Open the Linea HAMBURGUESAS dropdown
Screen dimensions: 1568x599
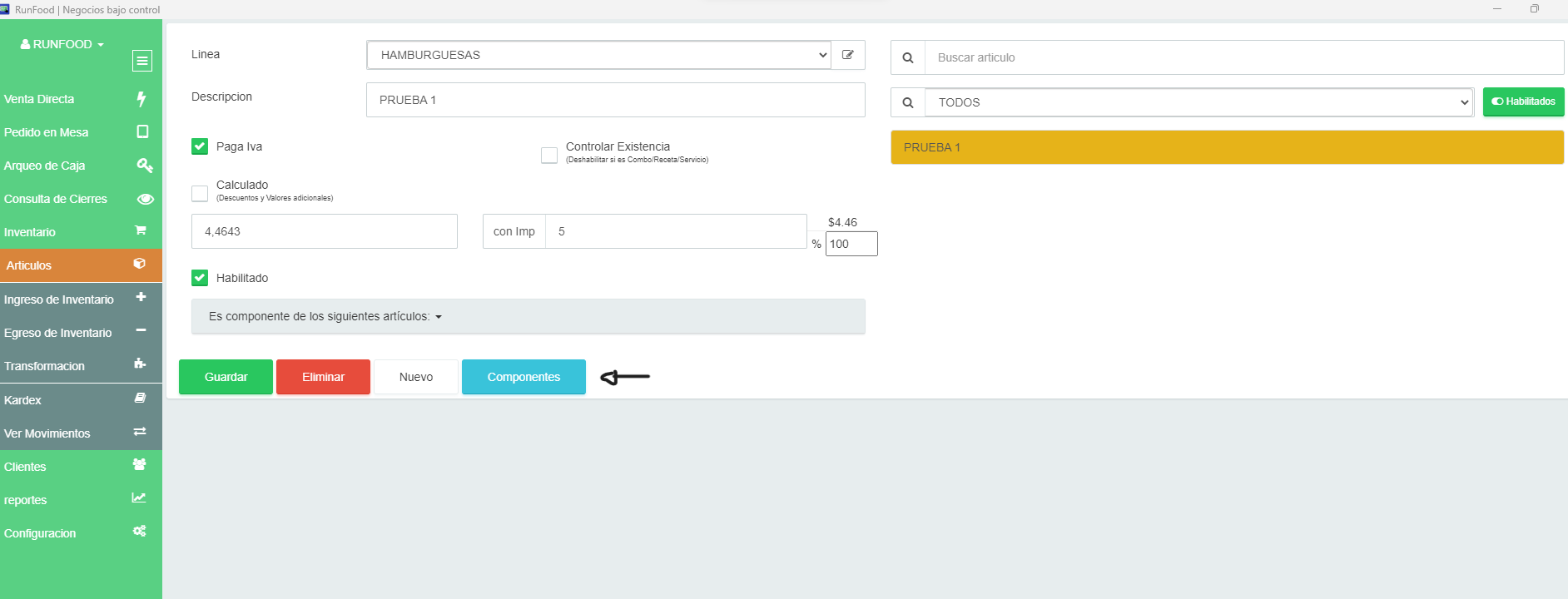(598, 55)
